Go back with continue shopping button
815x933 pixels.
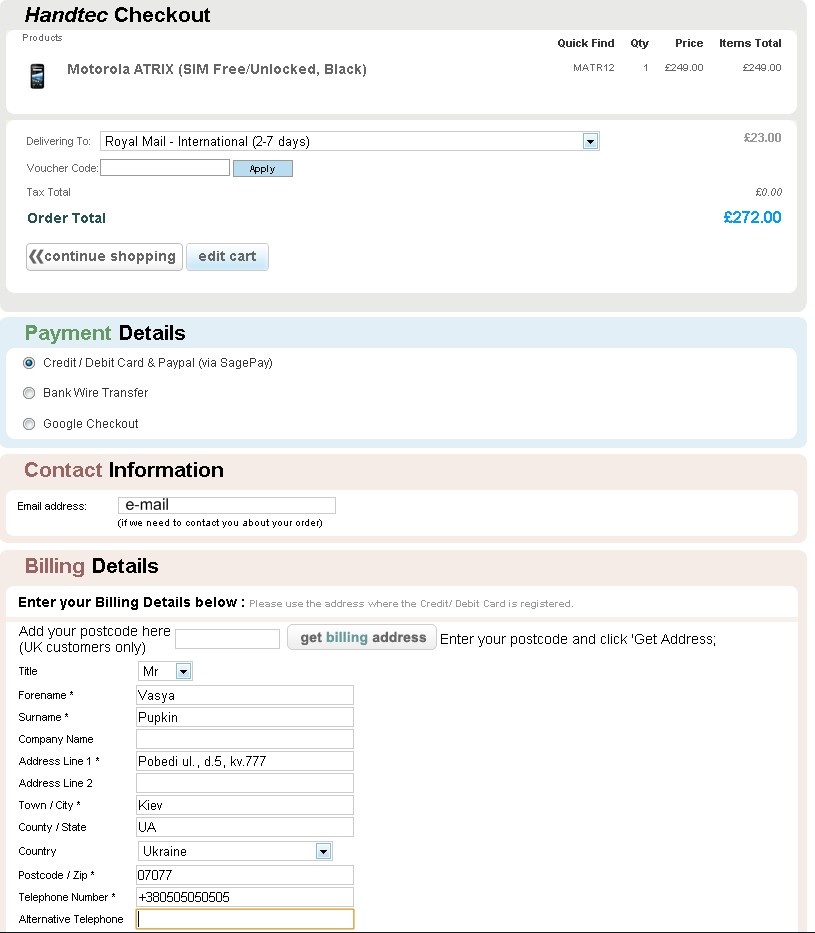pos(104,256)
